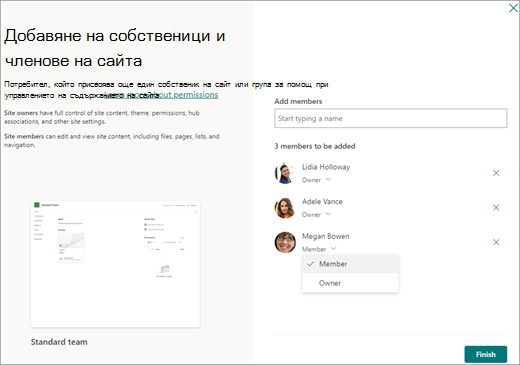The width and height of the screenshot is (520, 365).
Task: Click Megan Bowen's profile photo
Action: 285,242
